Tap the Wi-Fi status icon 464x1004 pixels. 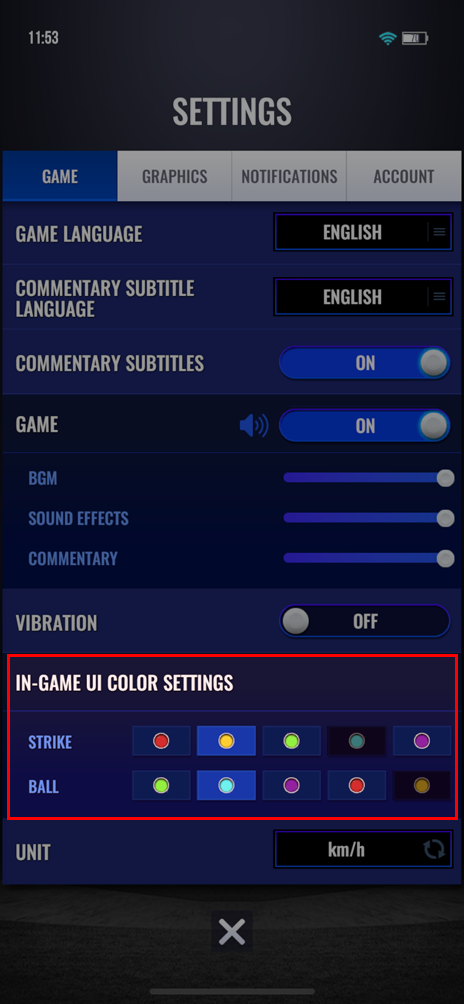click(387, 38)
